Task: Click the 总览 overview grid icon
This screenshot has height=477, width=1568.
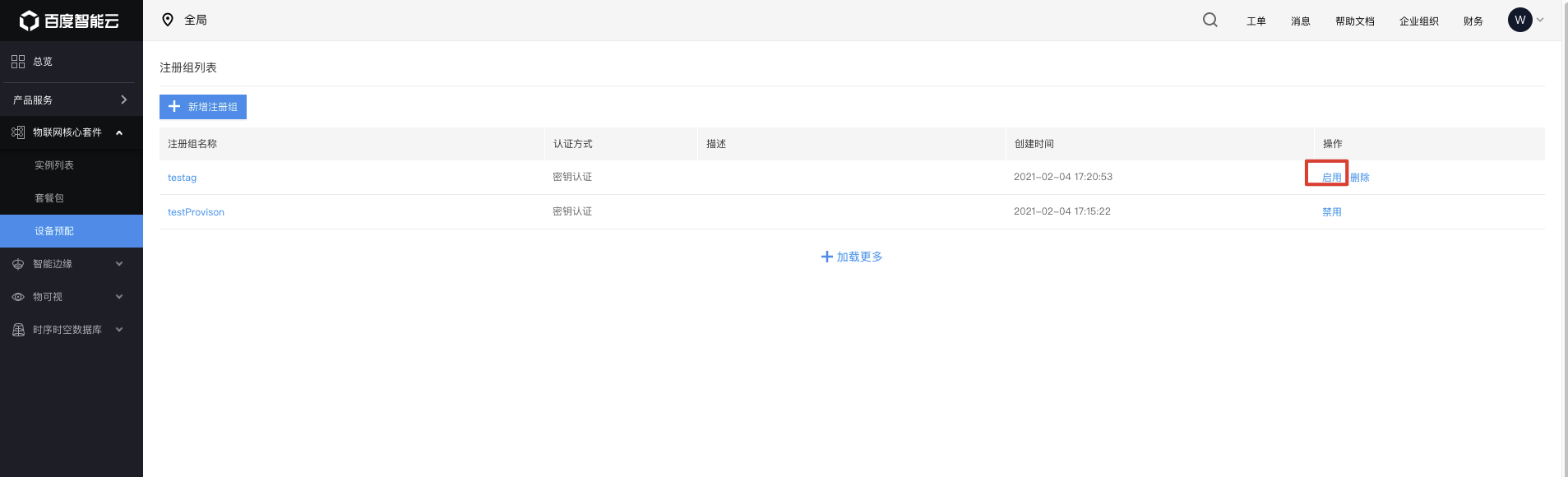Action: (x=18, y=62)
